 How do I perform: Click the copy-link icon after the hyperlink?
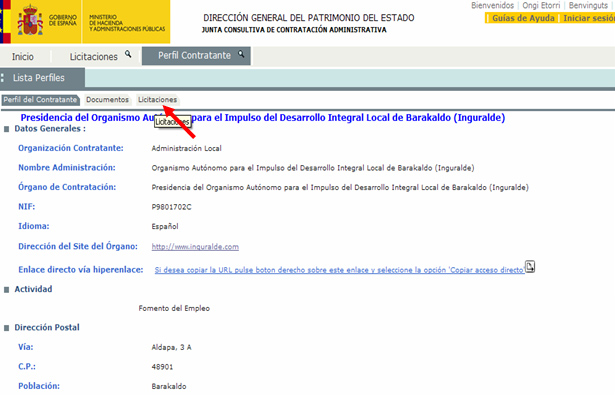pos(530,267)
